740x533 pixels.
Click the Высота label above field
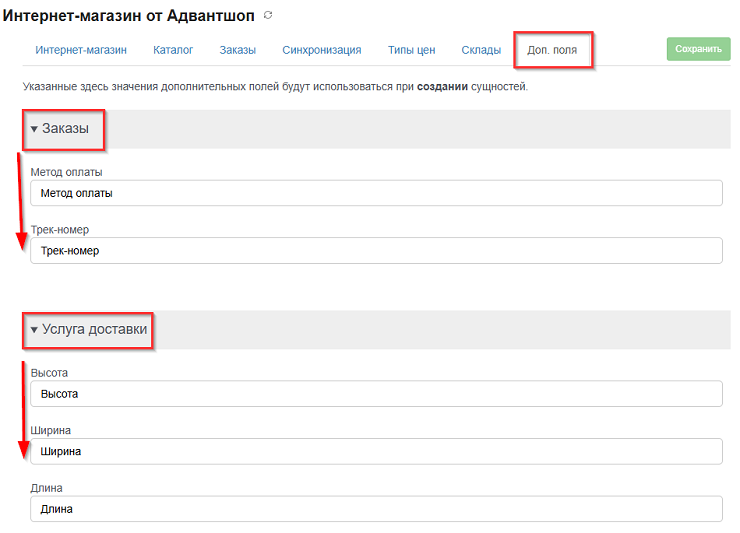tap(49, 373)
